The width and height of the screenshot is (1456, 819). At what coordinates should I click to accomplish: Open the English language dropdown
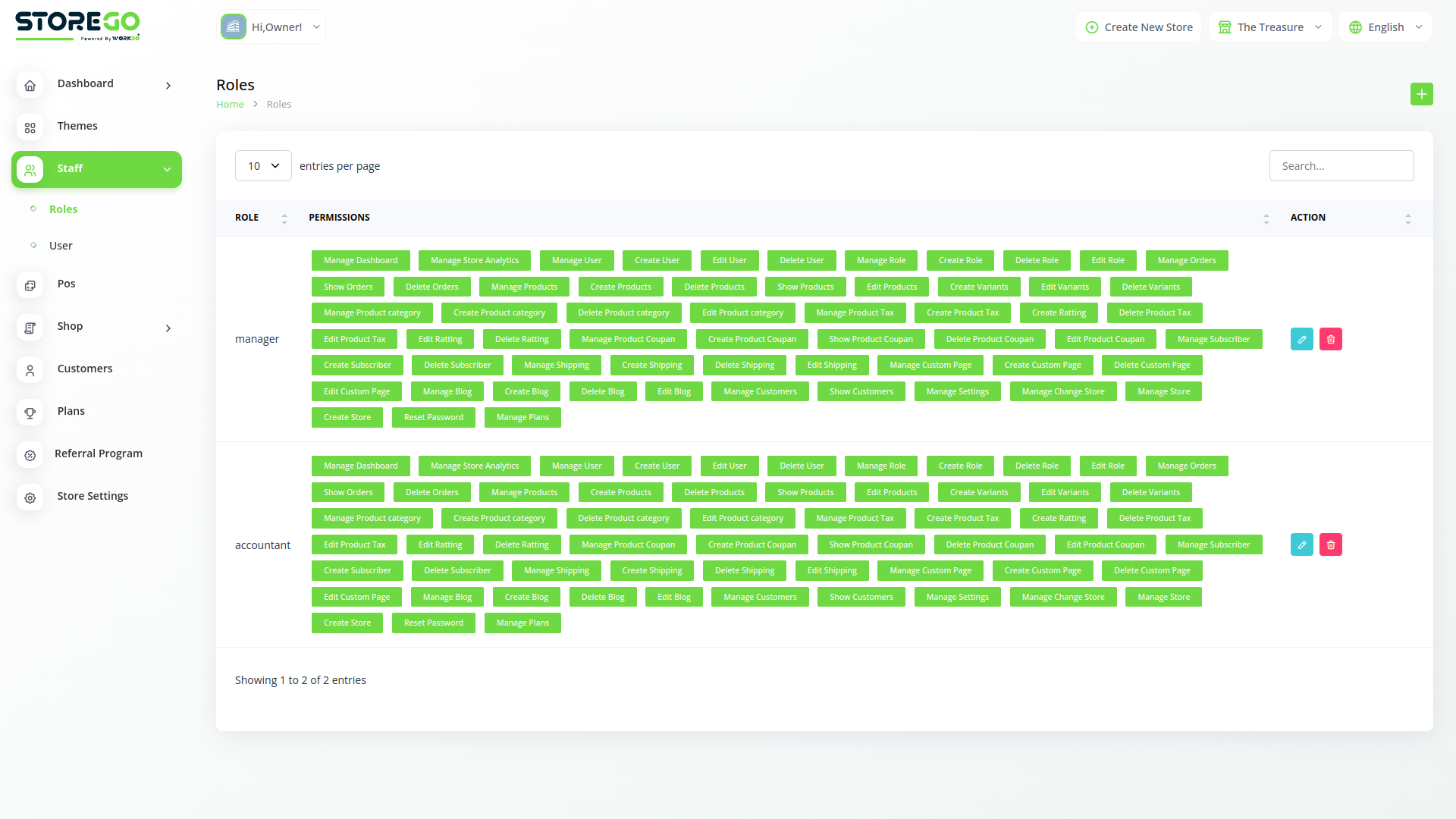[1385, 27]
